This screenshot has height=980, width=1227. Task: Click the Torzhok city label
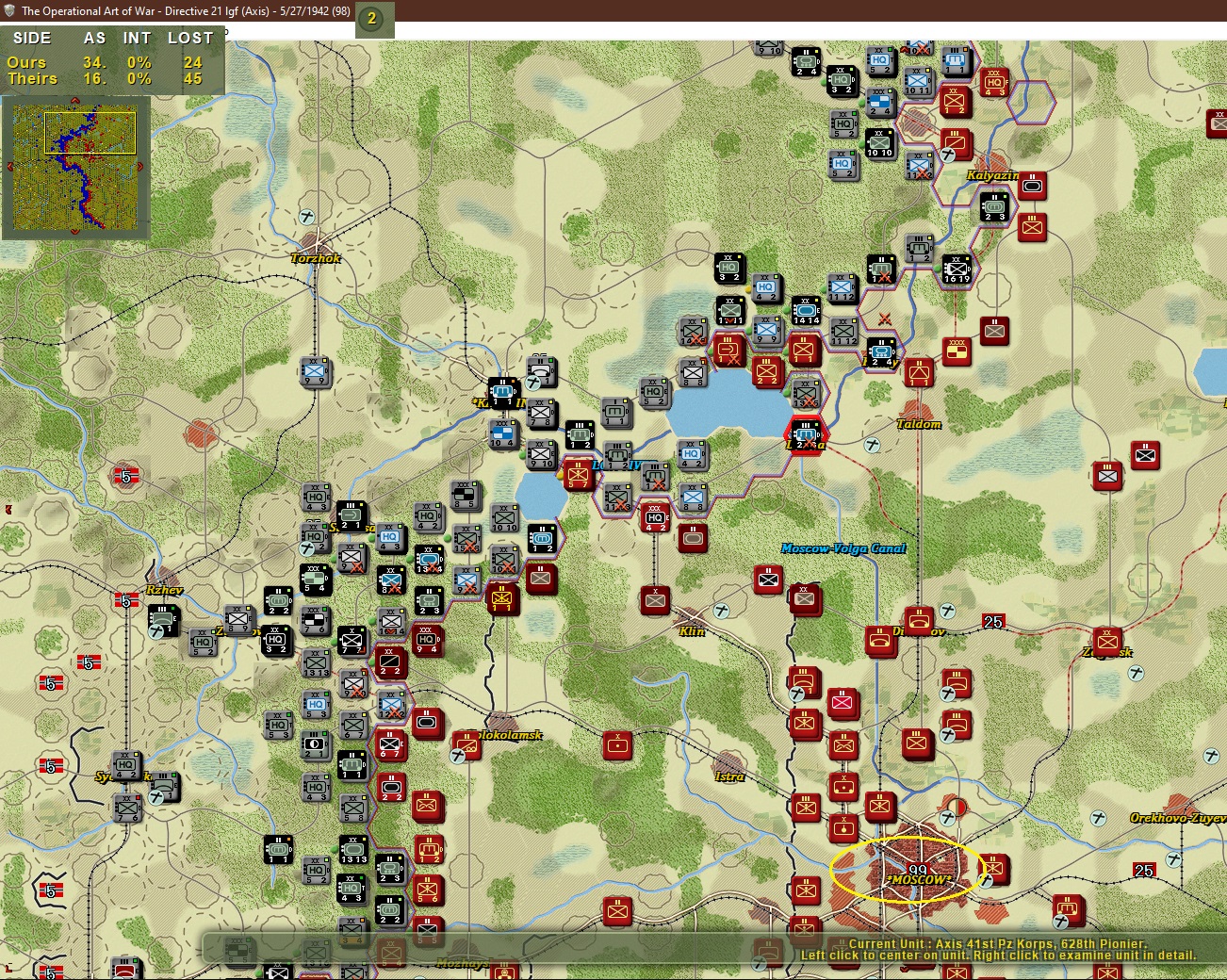(x=317, y=258)
